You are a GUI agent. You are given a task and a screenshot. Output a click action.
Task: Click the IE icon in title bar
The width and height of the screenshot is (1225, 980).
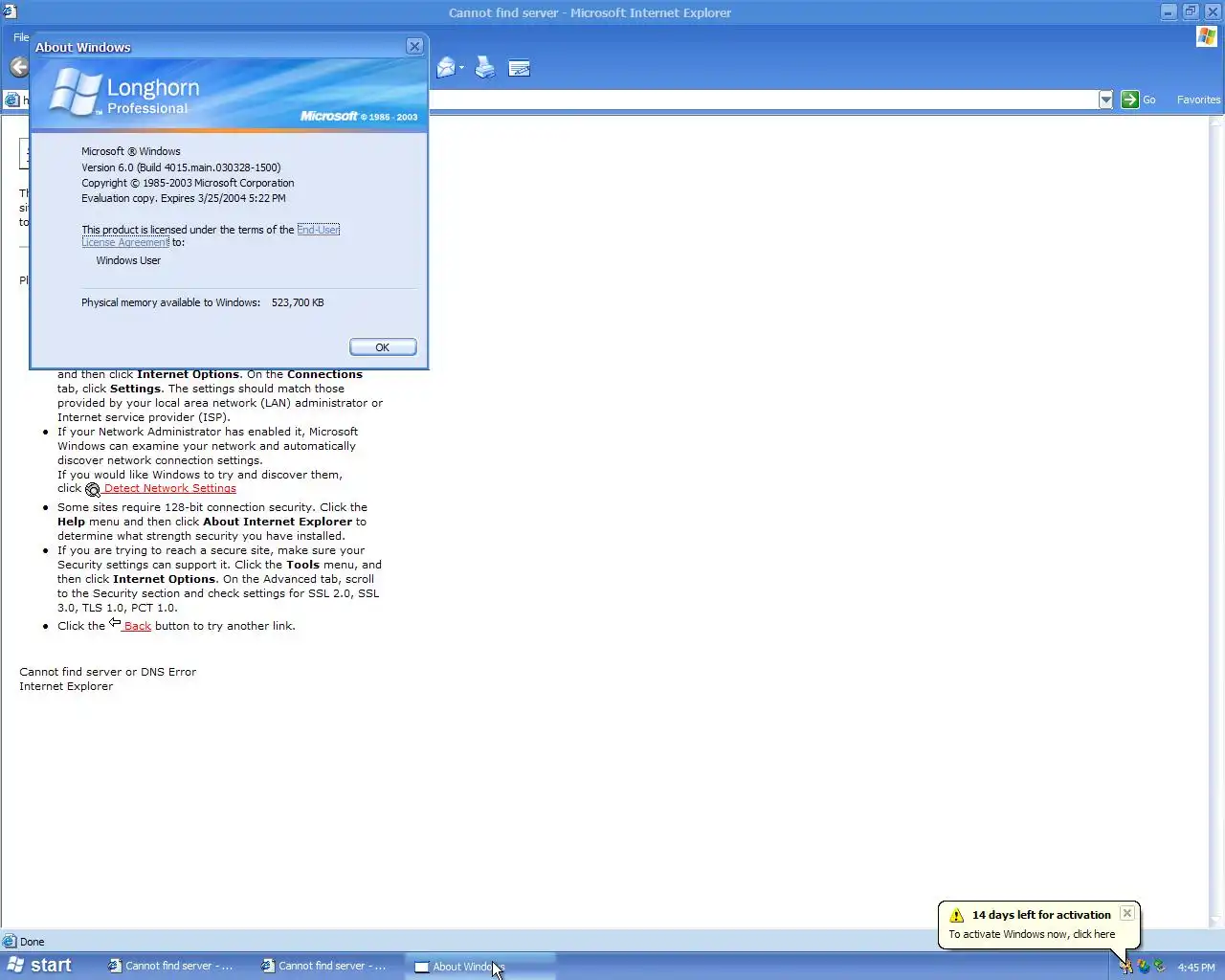(x=10, y=11)
